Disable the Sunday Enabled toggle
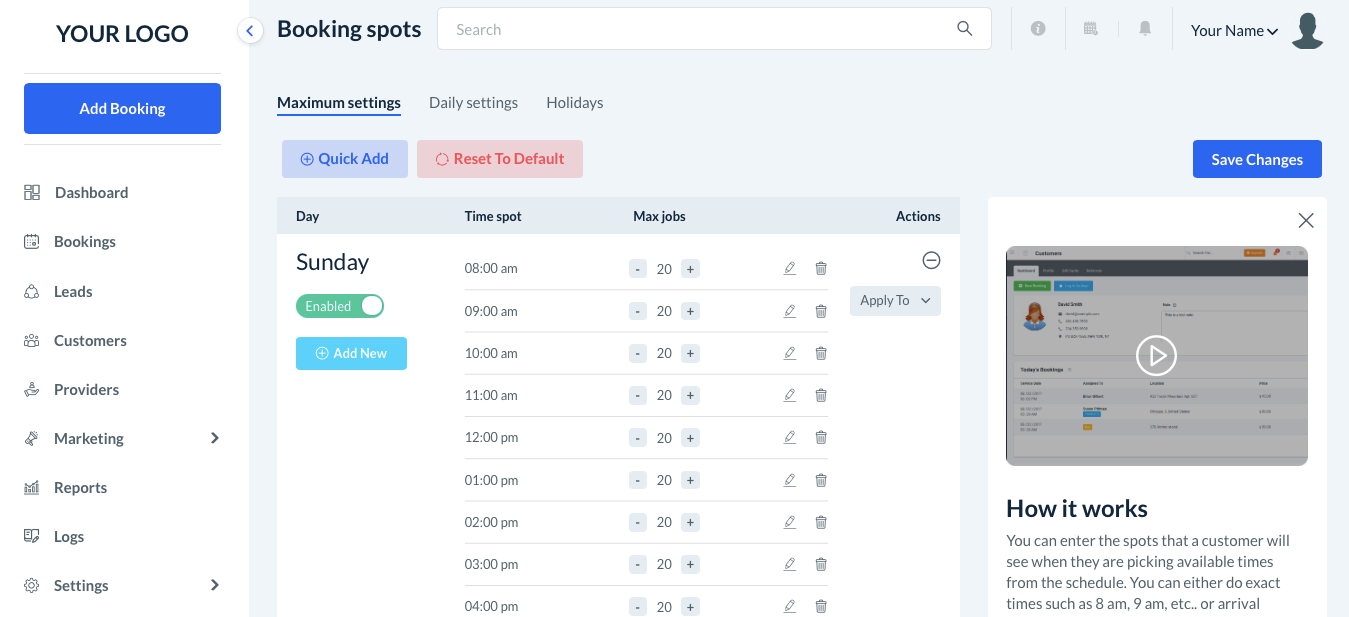This screenshot has height=617, width=1349. (x=340, y=306)
